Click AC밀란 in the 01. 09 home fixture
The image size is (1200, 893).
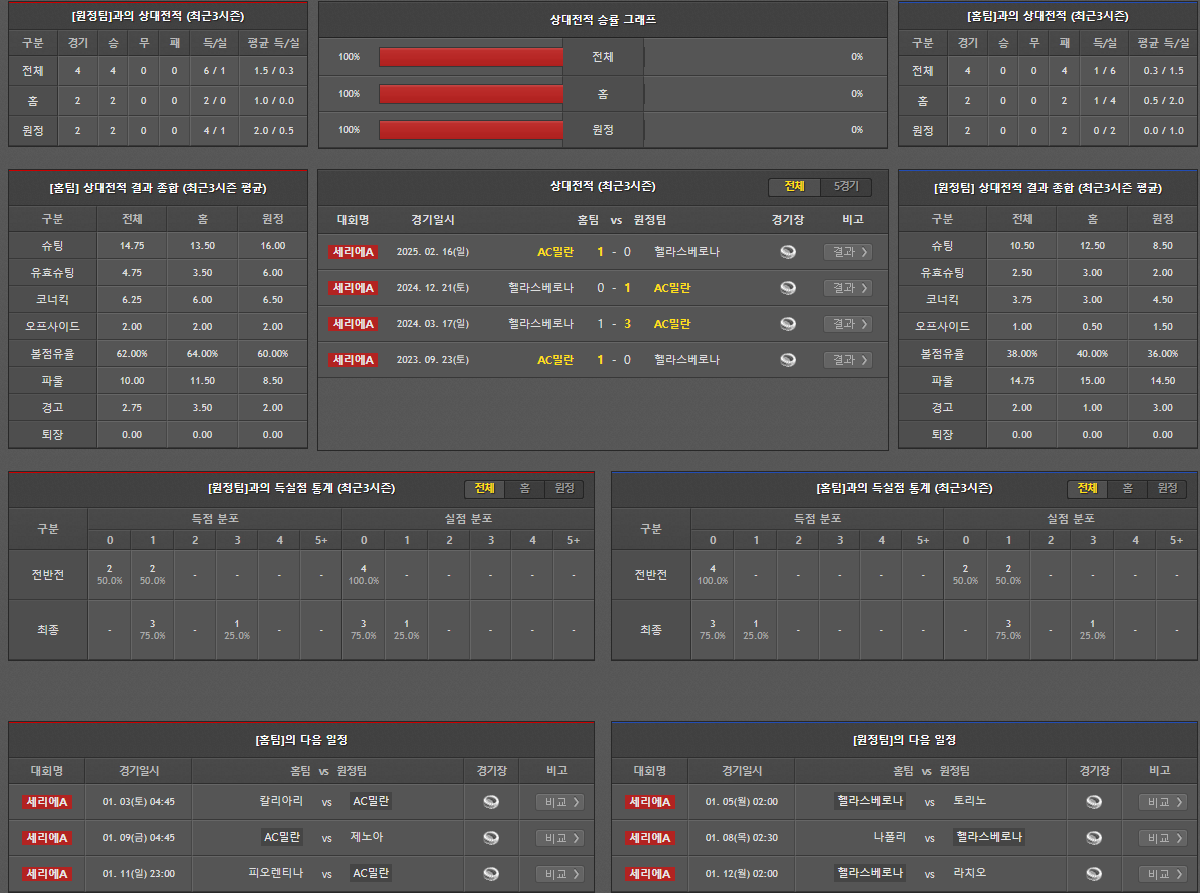point(282,838)
